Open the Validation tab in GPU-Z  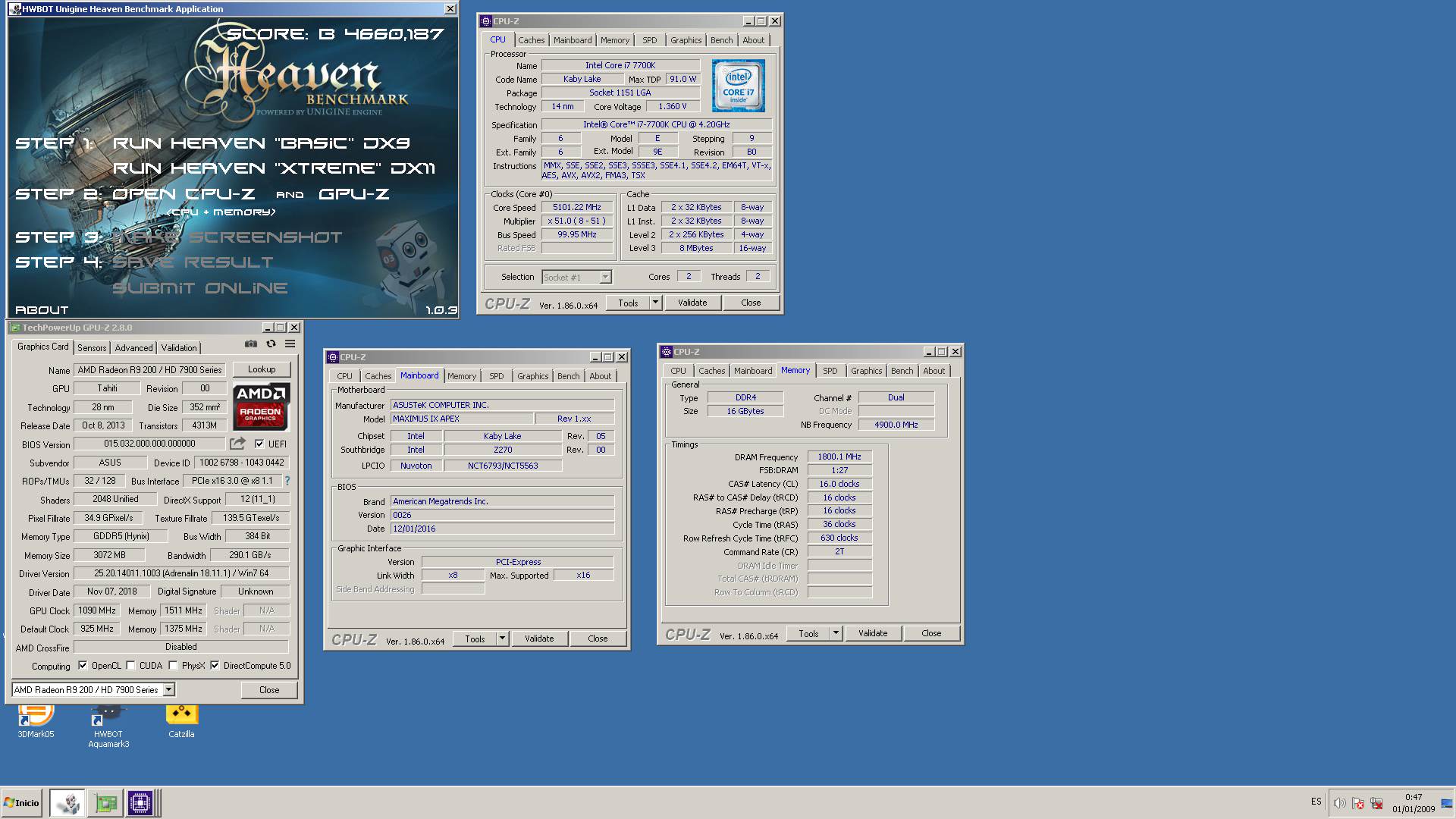click(179, 347)
